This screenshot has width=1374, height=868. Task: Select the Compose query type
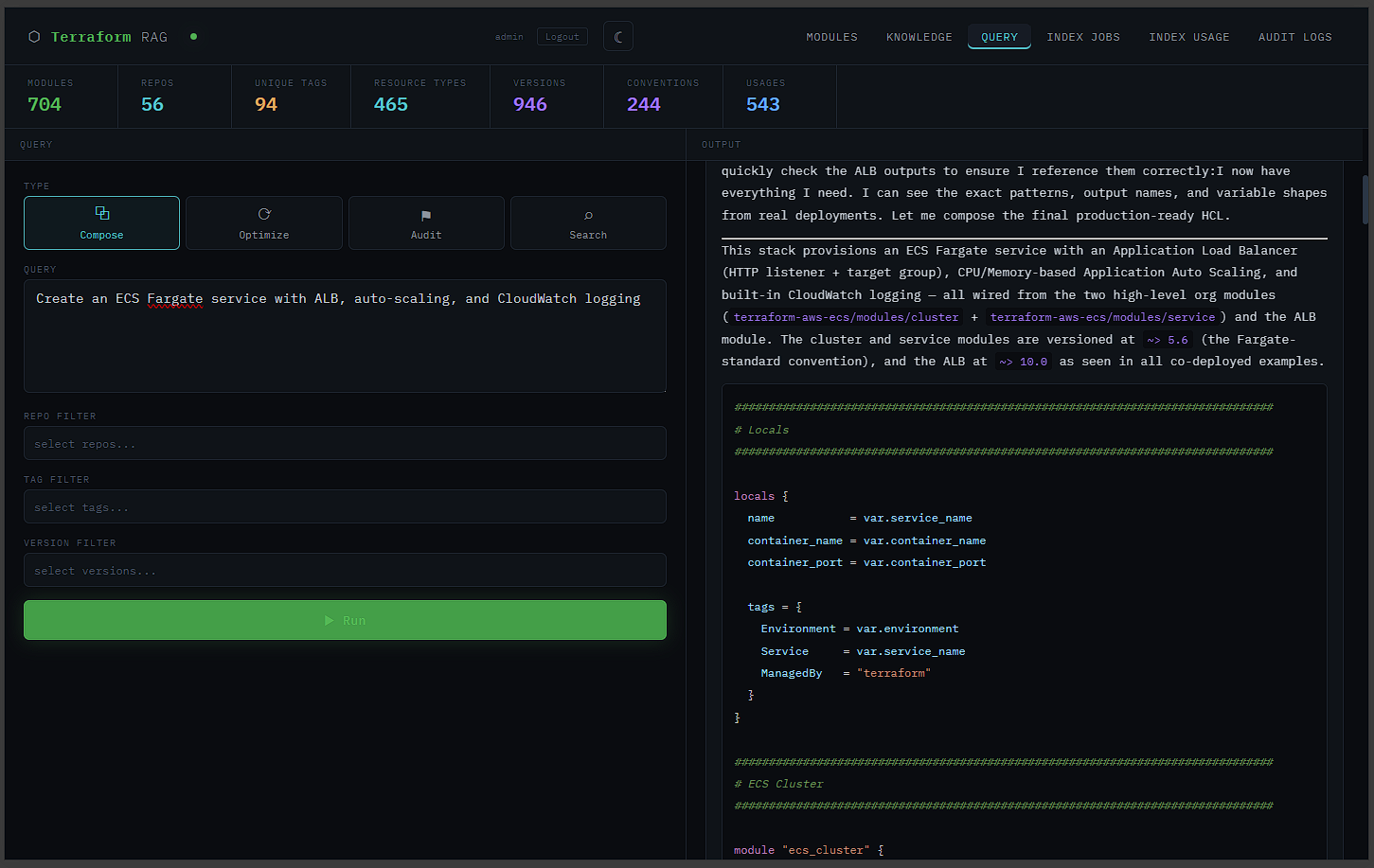101,222
